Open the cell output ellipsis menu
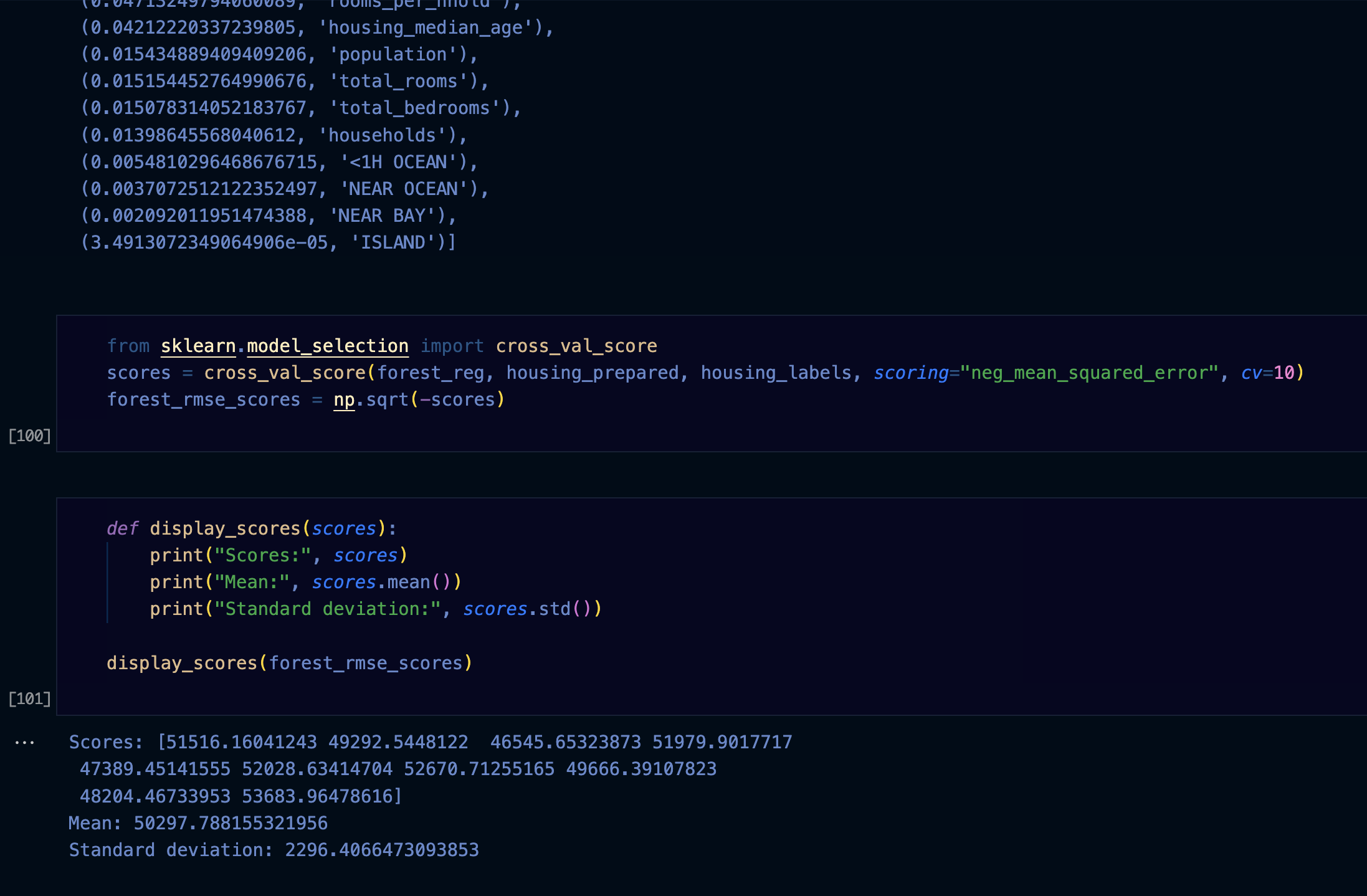The image size is (1367, 896). pos(24,742)
